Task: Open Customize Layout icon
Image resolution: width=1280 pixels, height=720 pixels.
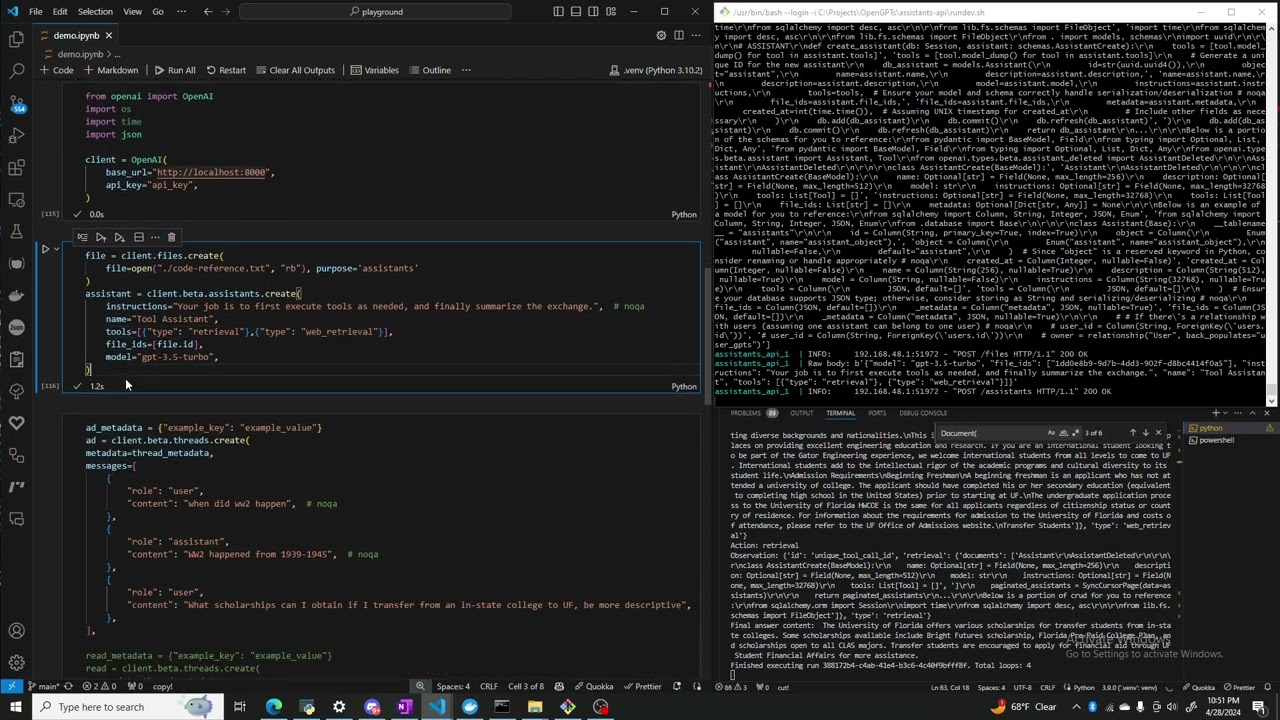Action: (609, 12)
